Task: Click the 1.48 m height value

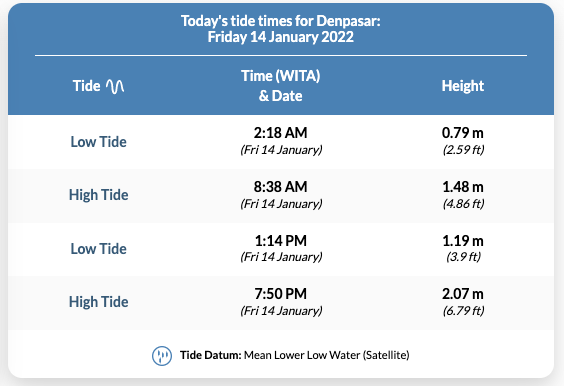Action: [463, 187]
